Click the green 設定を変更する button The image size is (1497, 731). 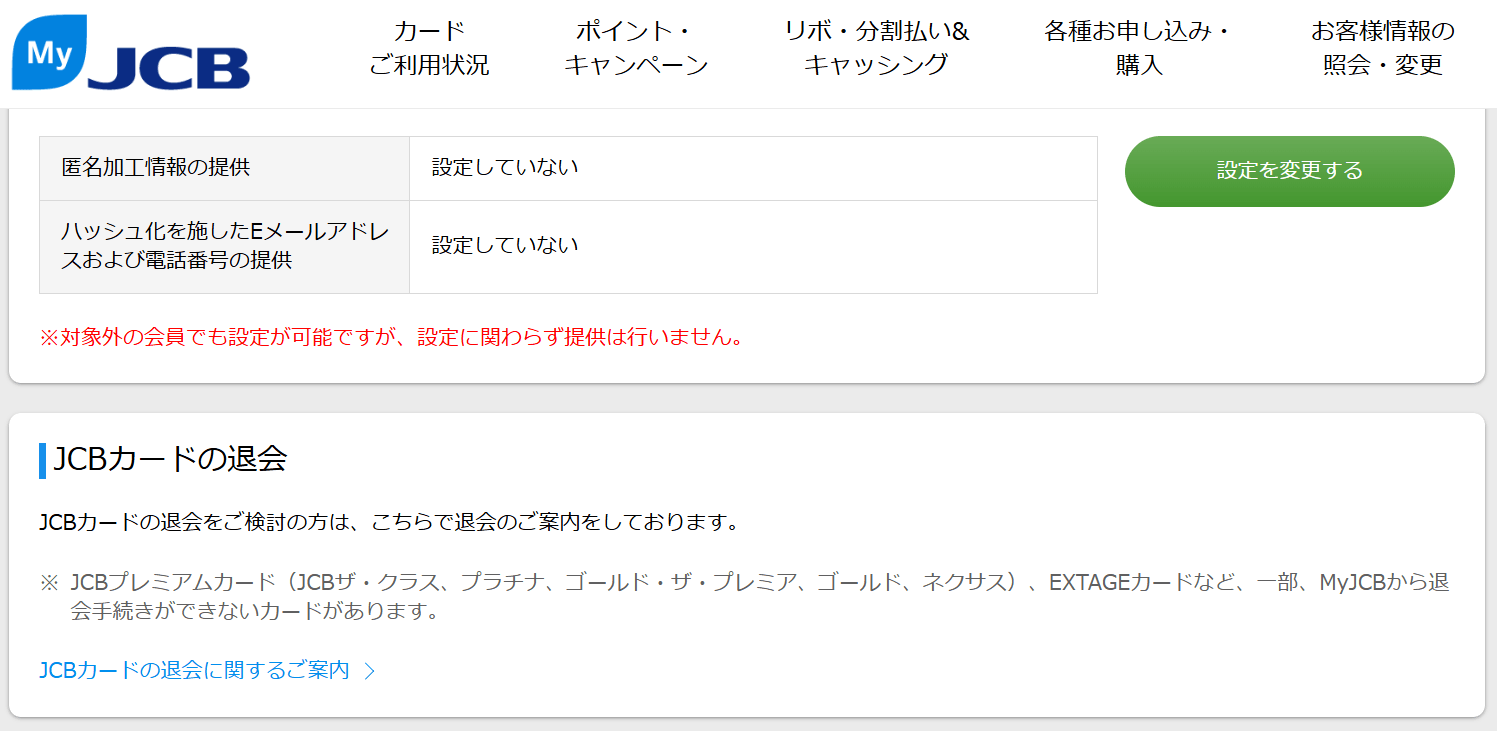[1290, 171]
